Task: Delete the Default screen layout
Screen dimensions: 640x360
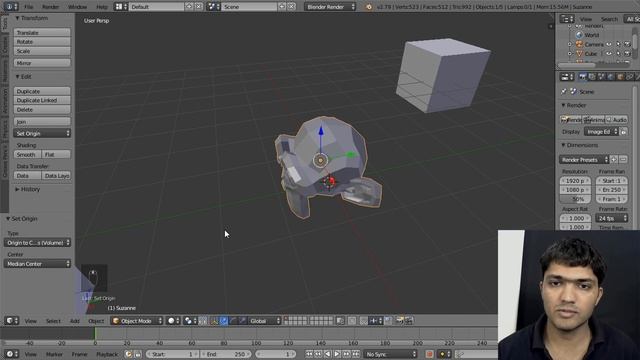Action: click(x=198, y=7)
